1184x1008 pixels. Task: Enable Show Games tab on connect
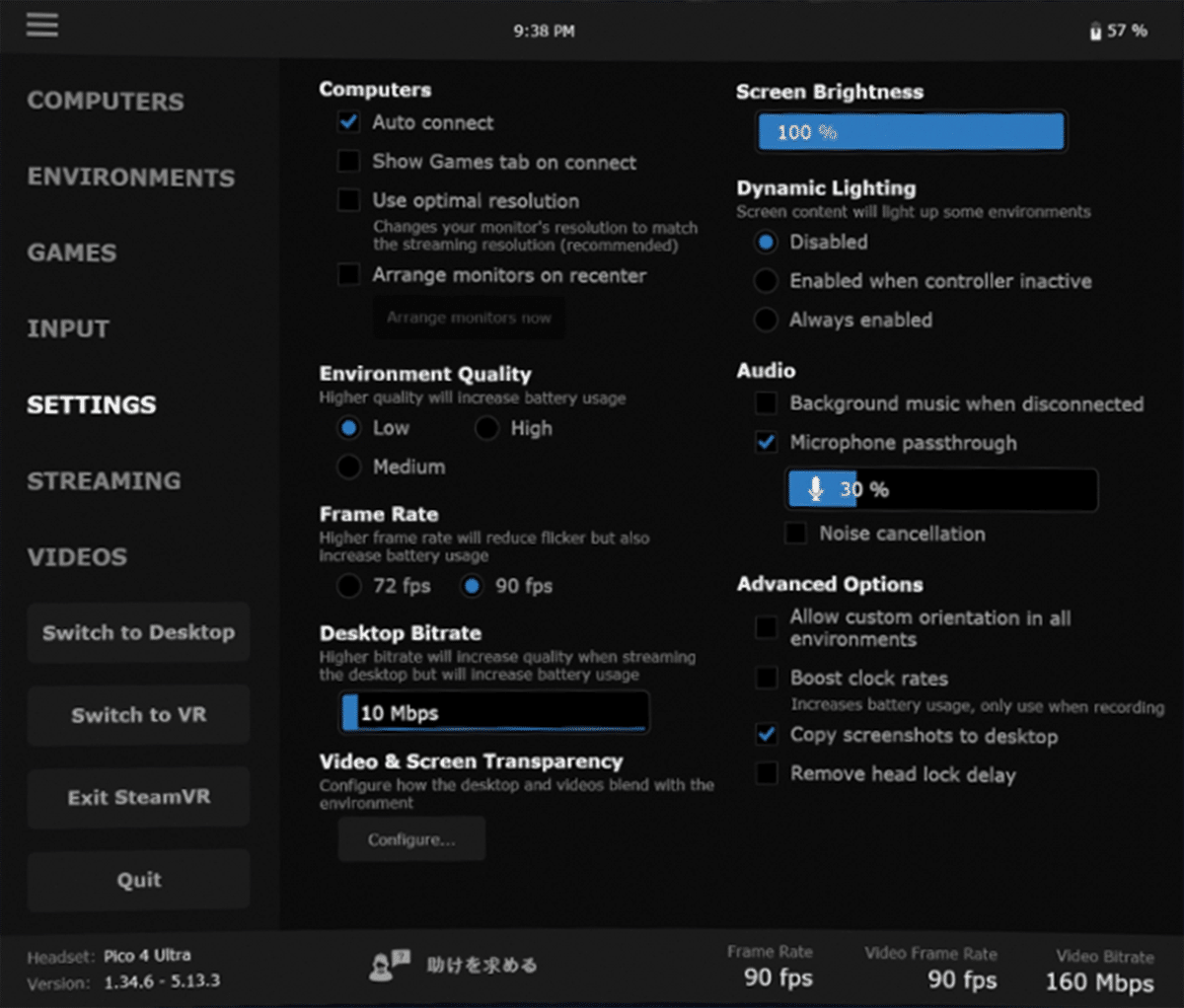348,161
